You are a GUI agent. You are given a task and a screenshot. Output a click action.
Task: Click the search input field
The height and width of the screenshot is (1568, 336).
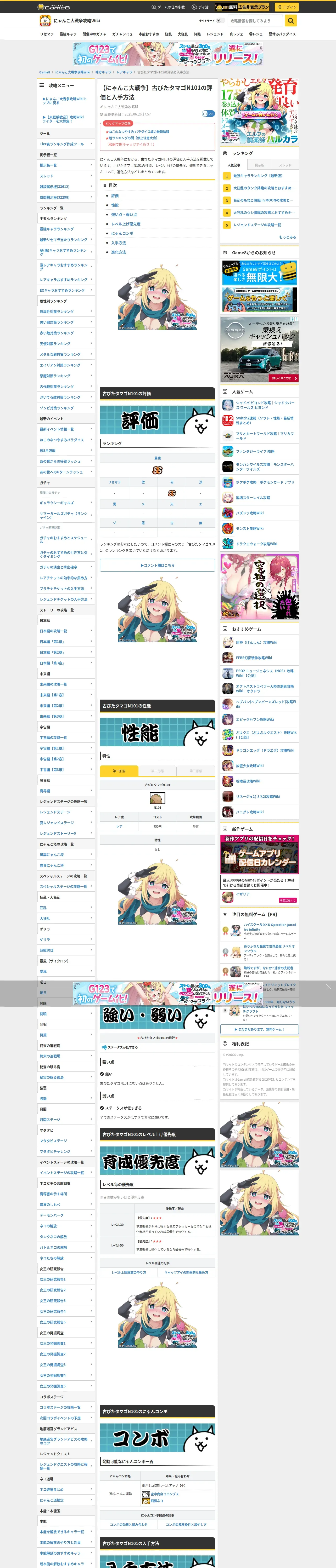pos(255,21)
